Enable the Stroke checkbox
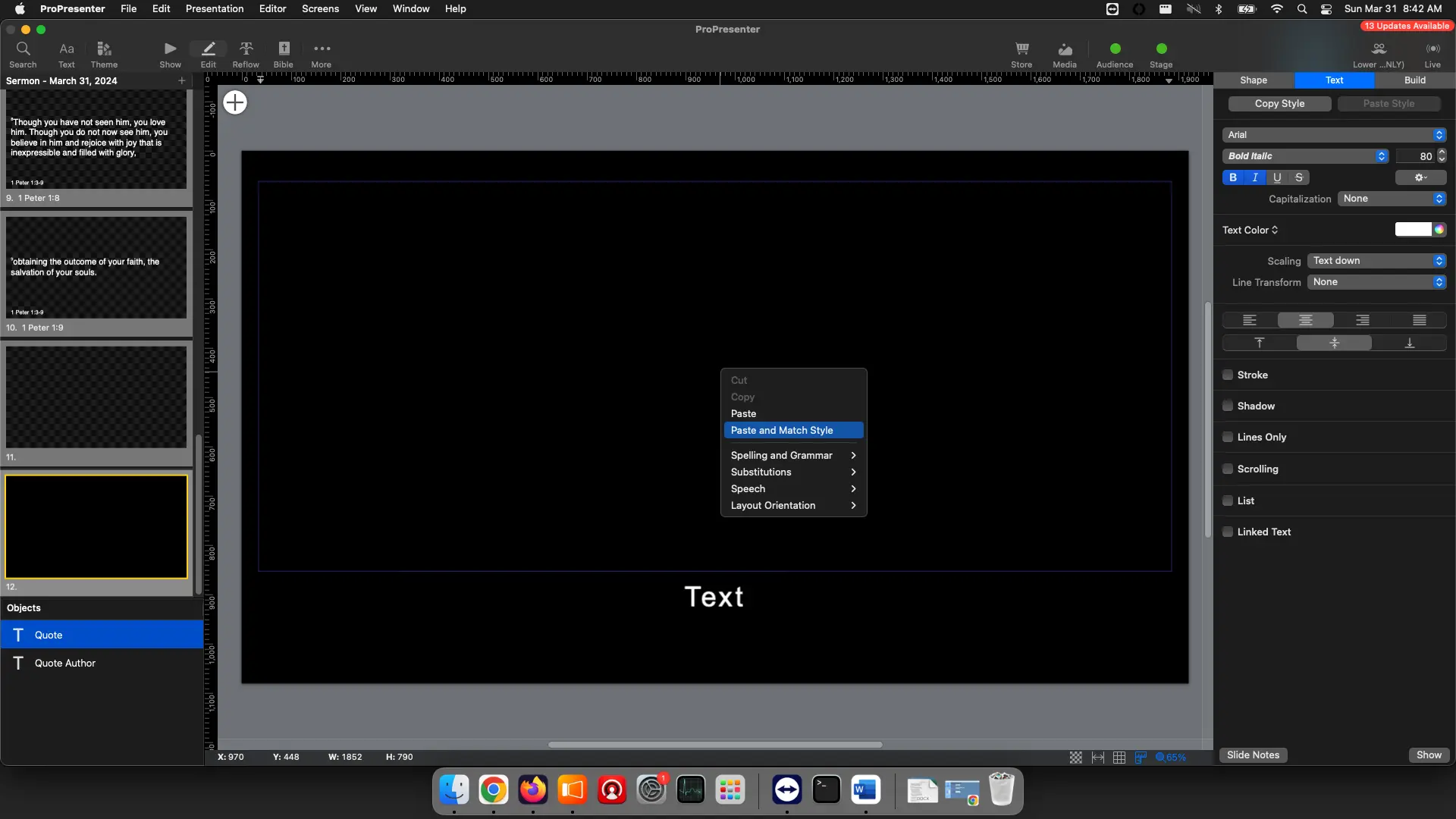 click(x=1228, y=375)
